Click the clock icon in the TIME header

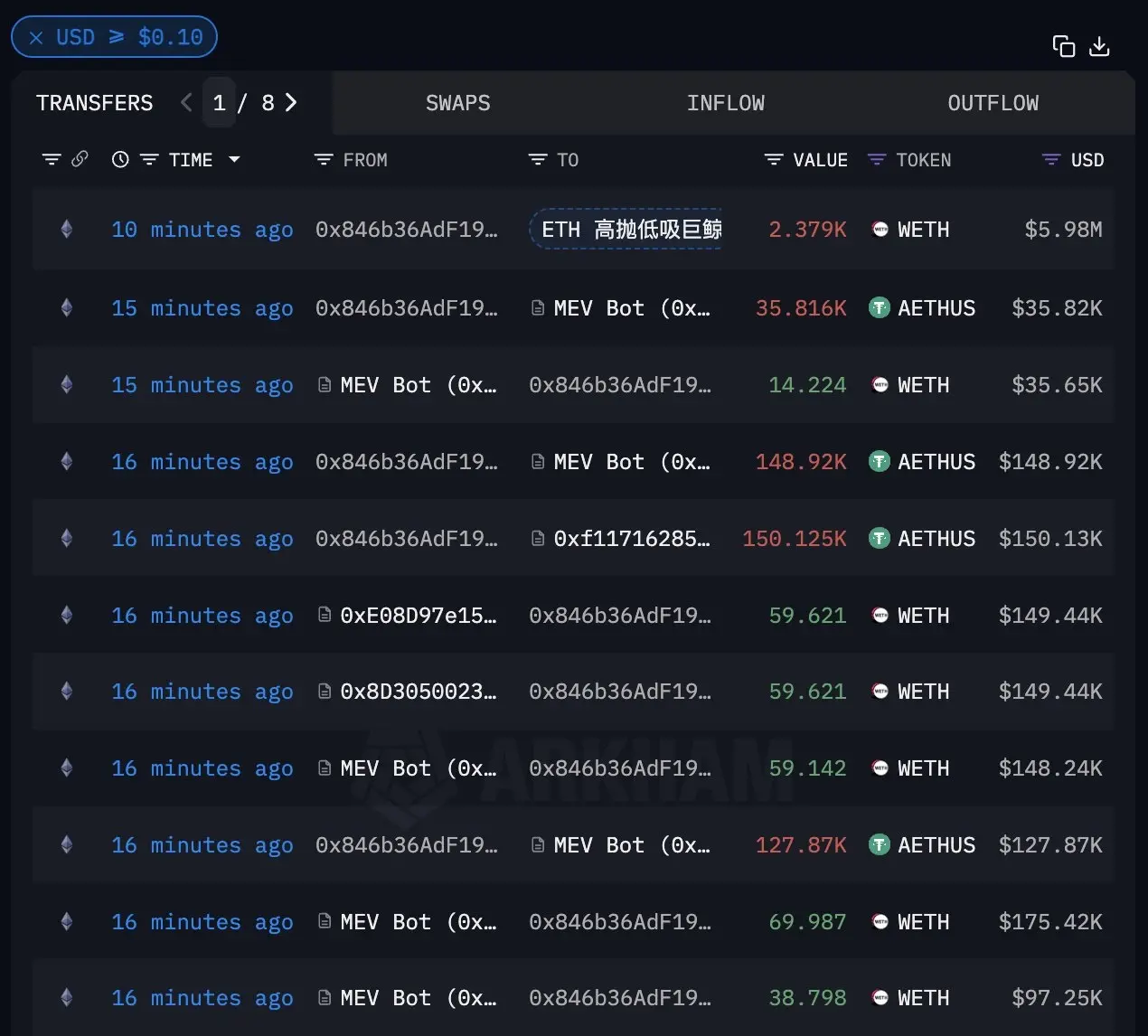120,159
